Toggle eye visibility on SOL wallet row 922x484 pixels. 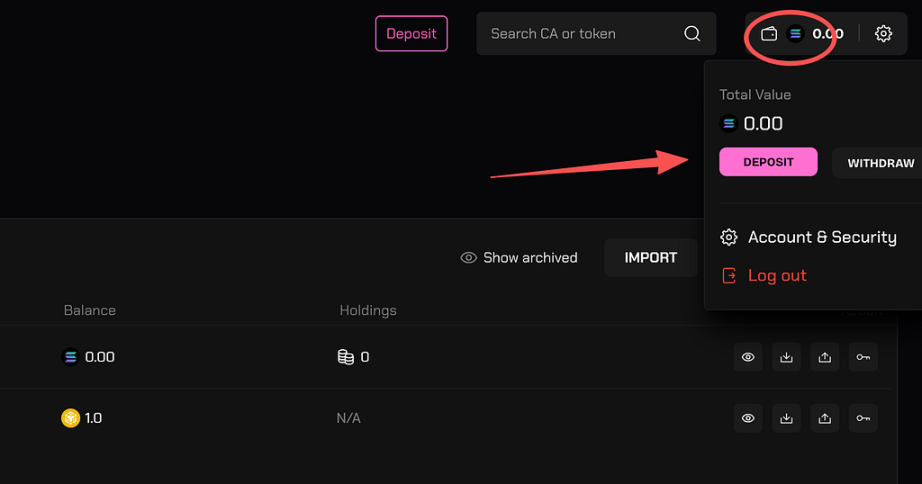748,357
